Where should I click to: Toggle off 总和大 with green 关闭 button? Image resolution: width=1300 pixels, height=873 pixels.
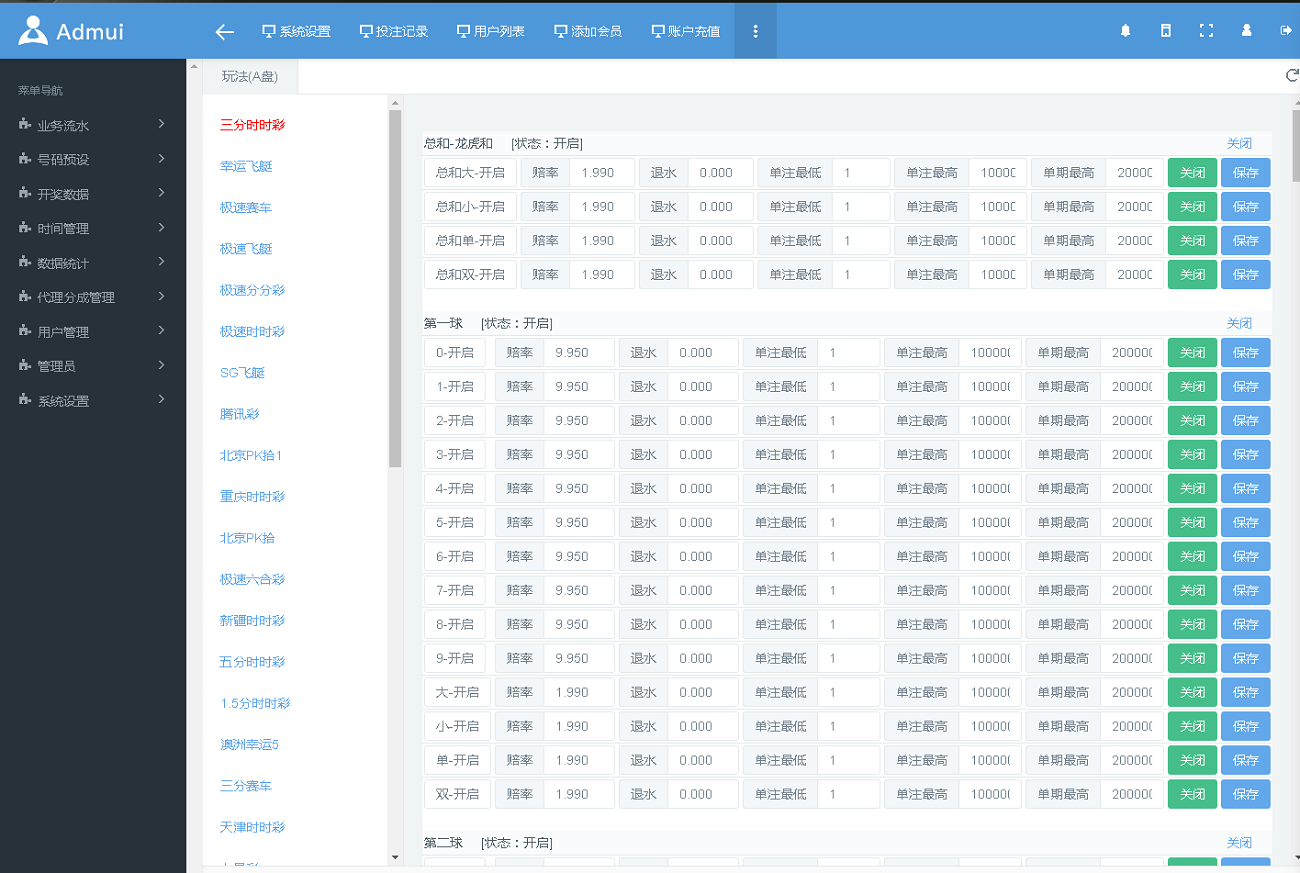pos(1192,173)
